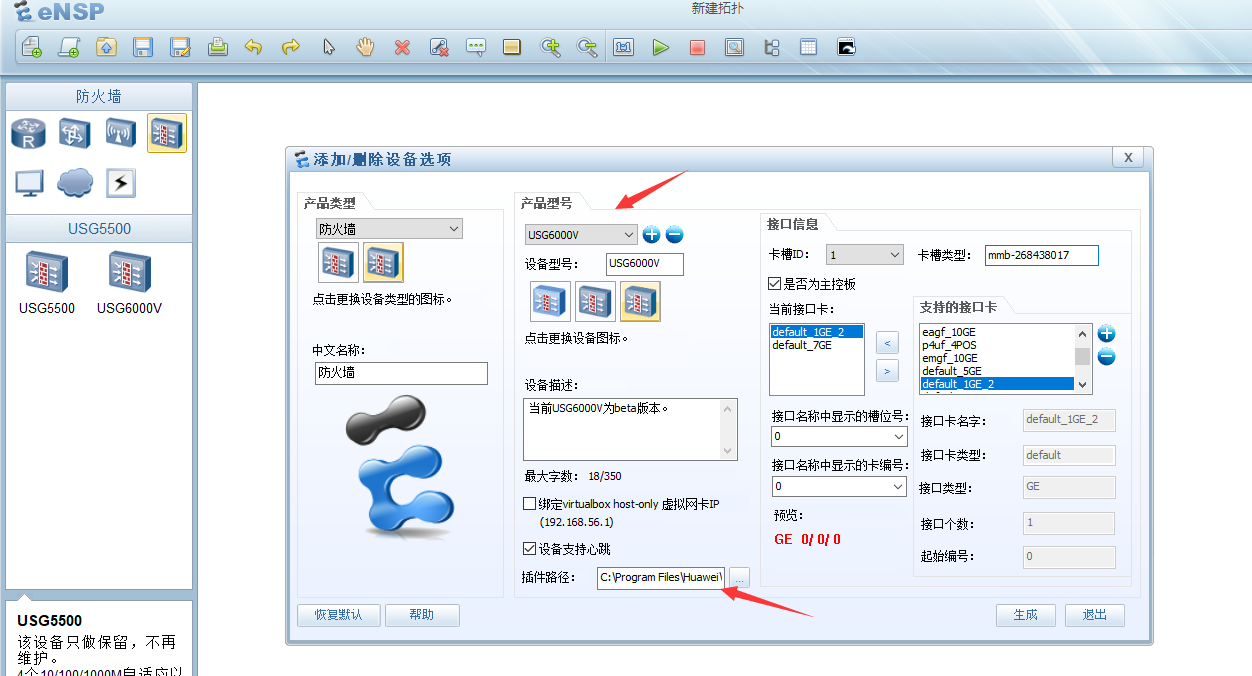
Task: Click 生成 button
Action: point(1026,615)
